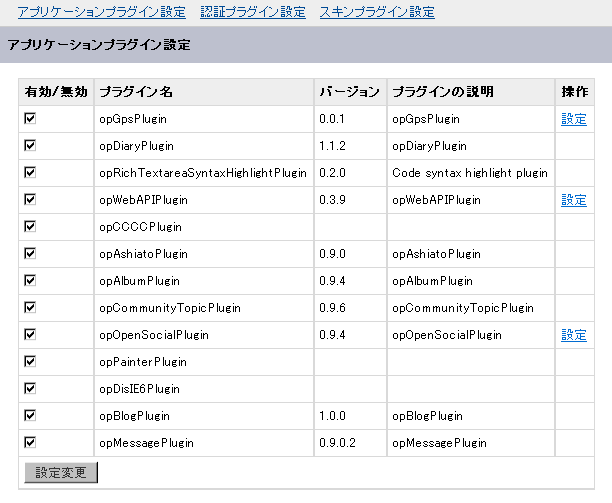This screenshot has width=612, height=503.
Task: Disable the opRichTextareaSyntaxHighlightPlugin checkbox
Action: click(x=30, y=172)
